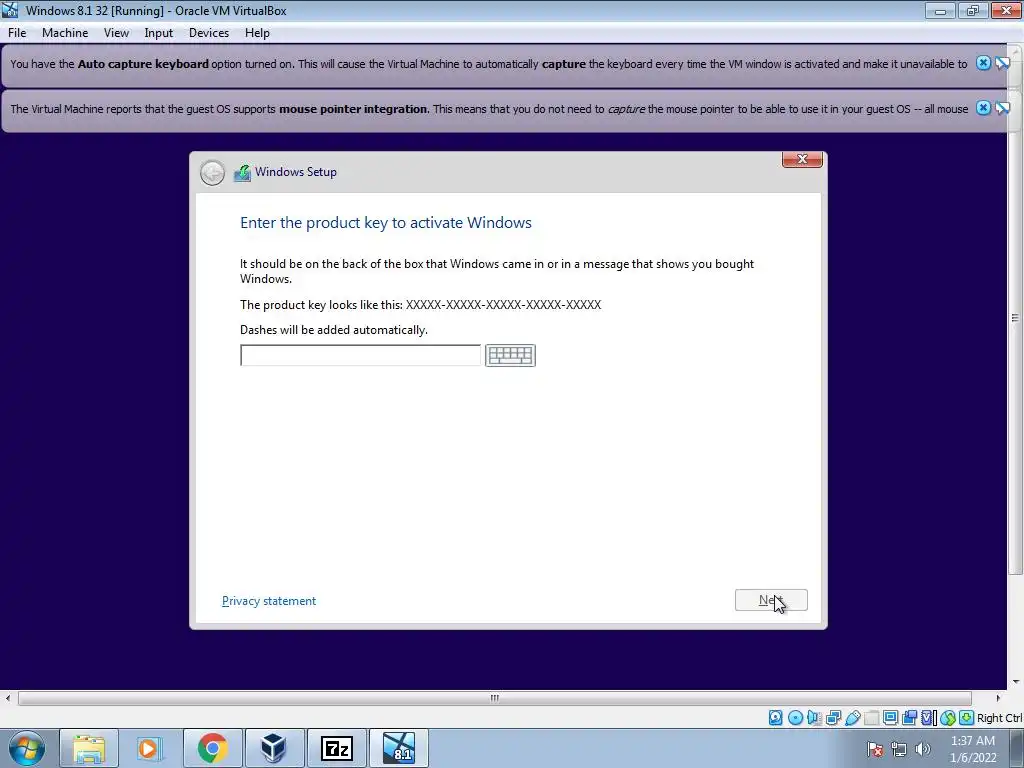This screenshot has width=1024, height=768.
Task: Click the display indicator icon in VirtualBox status bar
Action: 890,718
